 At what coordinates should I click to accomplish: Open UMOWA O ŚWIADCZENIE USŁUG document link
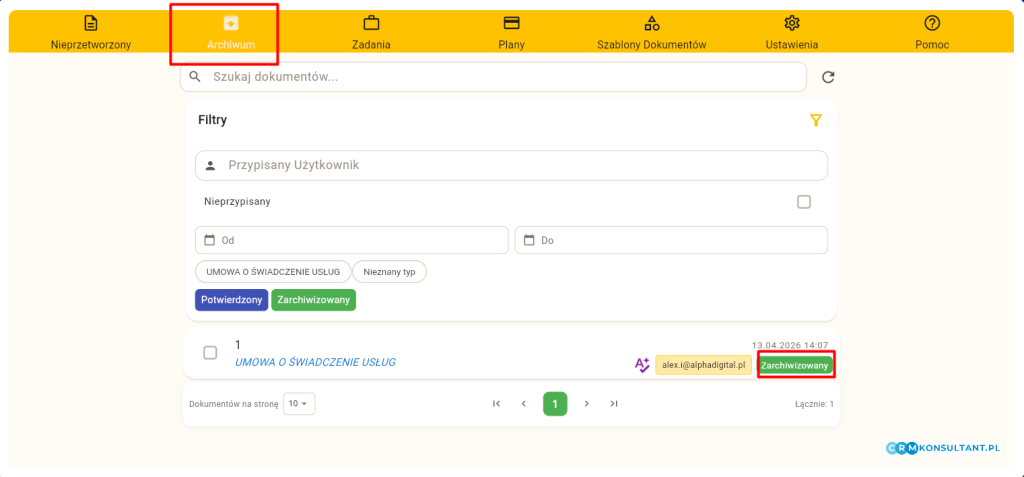315,362
